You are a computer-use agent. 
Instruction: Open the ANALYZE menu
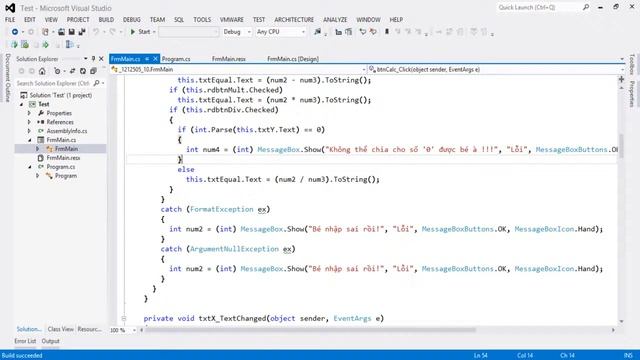(x=335, y=20)
